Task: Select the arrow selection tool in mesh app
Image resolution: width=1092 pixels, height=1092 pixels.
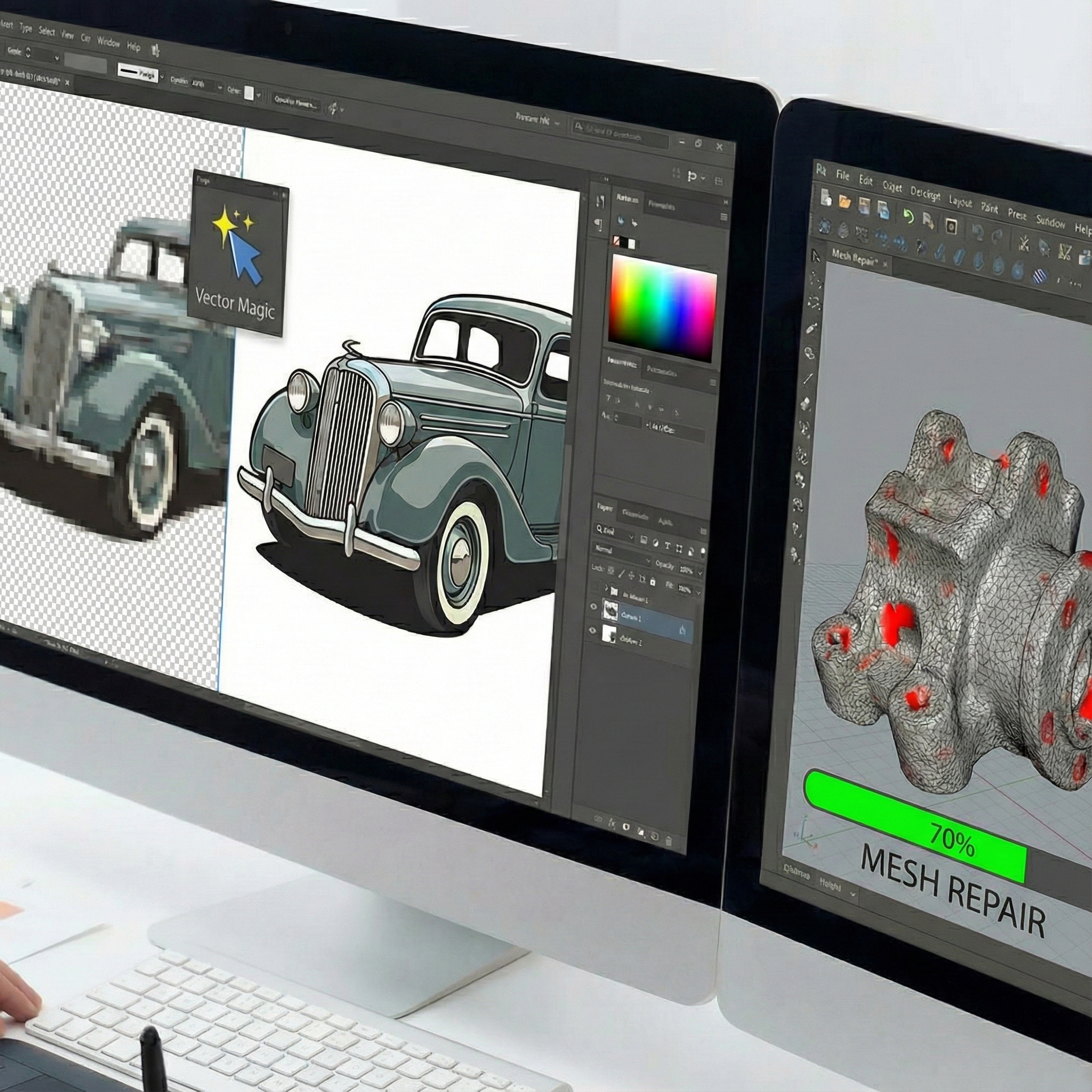Action: click(x=815, y=256)
